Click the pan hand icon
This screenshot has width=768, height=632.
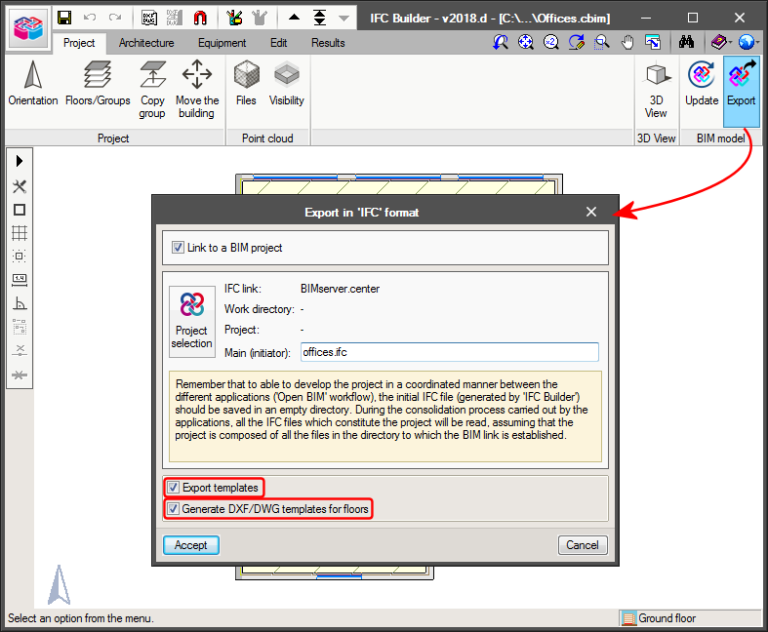(627, 42)
